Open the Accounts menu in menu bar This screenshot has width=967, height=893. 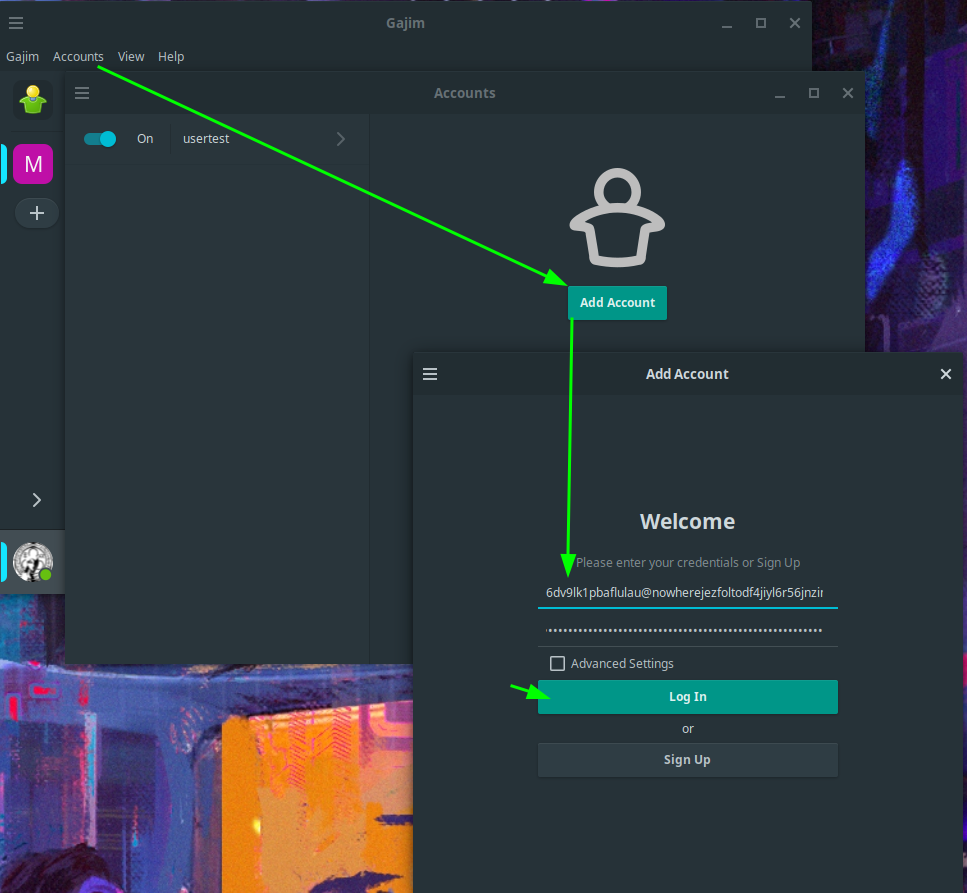point(78,57)
